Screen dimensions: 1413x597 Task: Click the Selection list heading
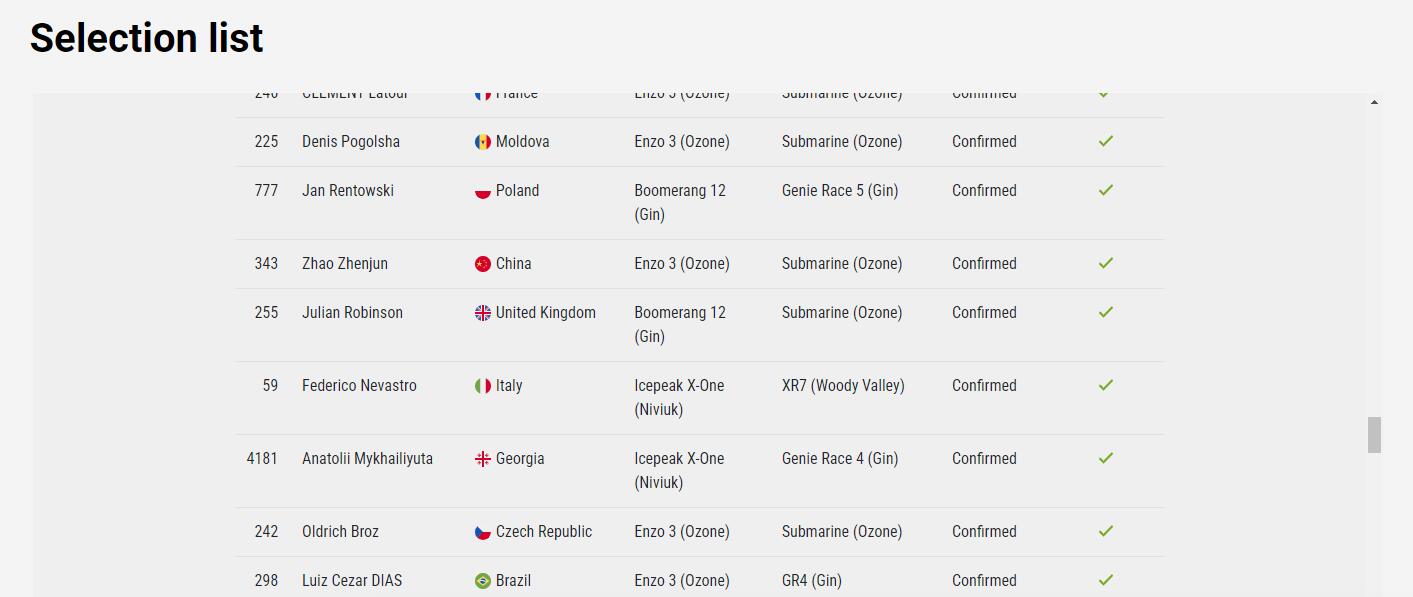pos(147,38)
